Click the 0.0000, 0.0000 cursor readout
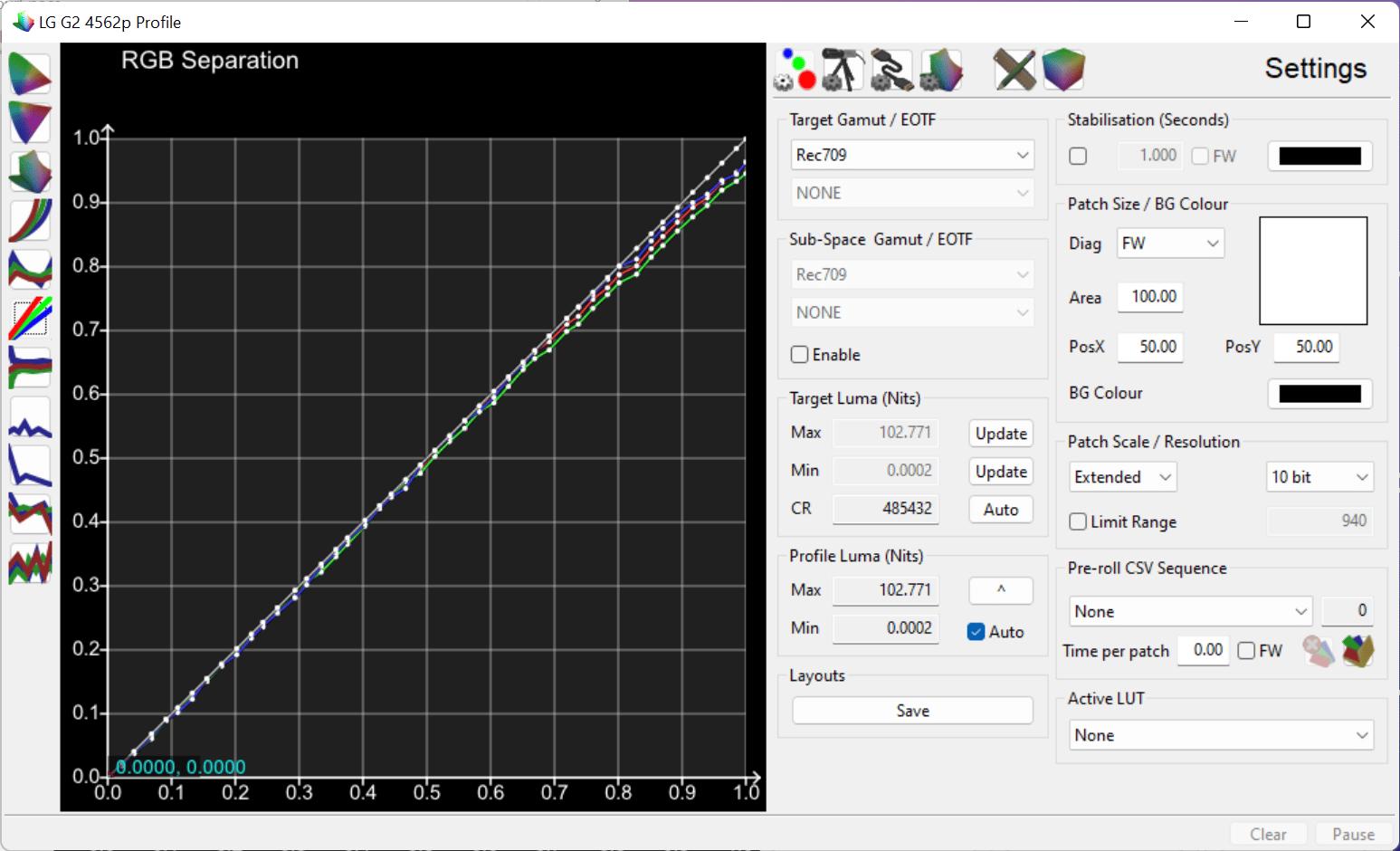 tap(181, 767)
